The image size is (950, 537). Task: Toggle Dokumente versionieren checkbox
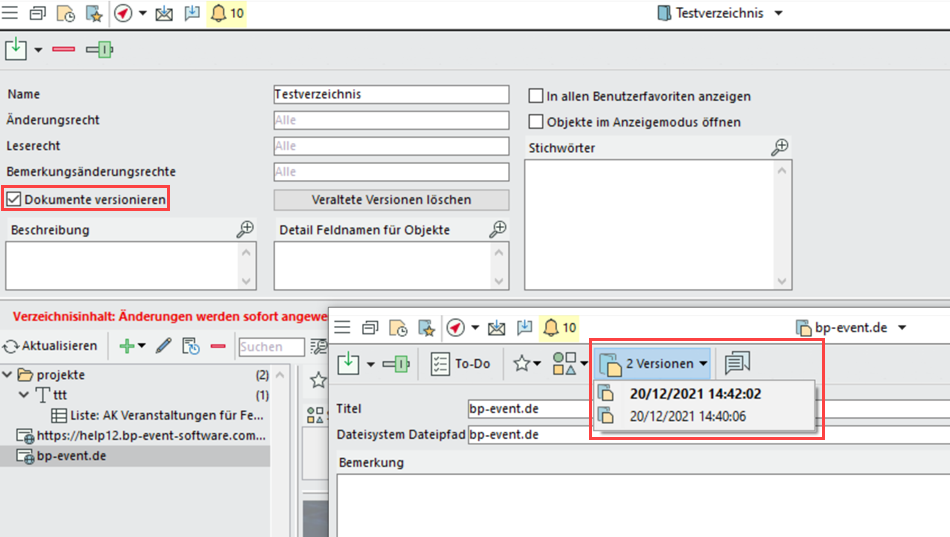coord(14,199)
